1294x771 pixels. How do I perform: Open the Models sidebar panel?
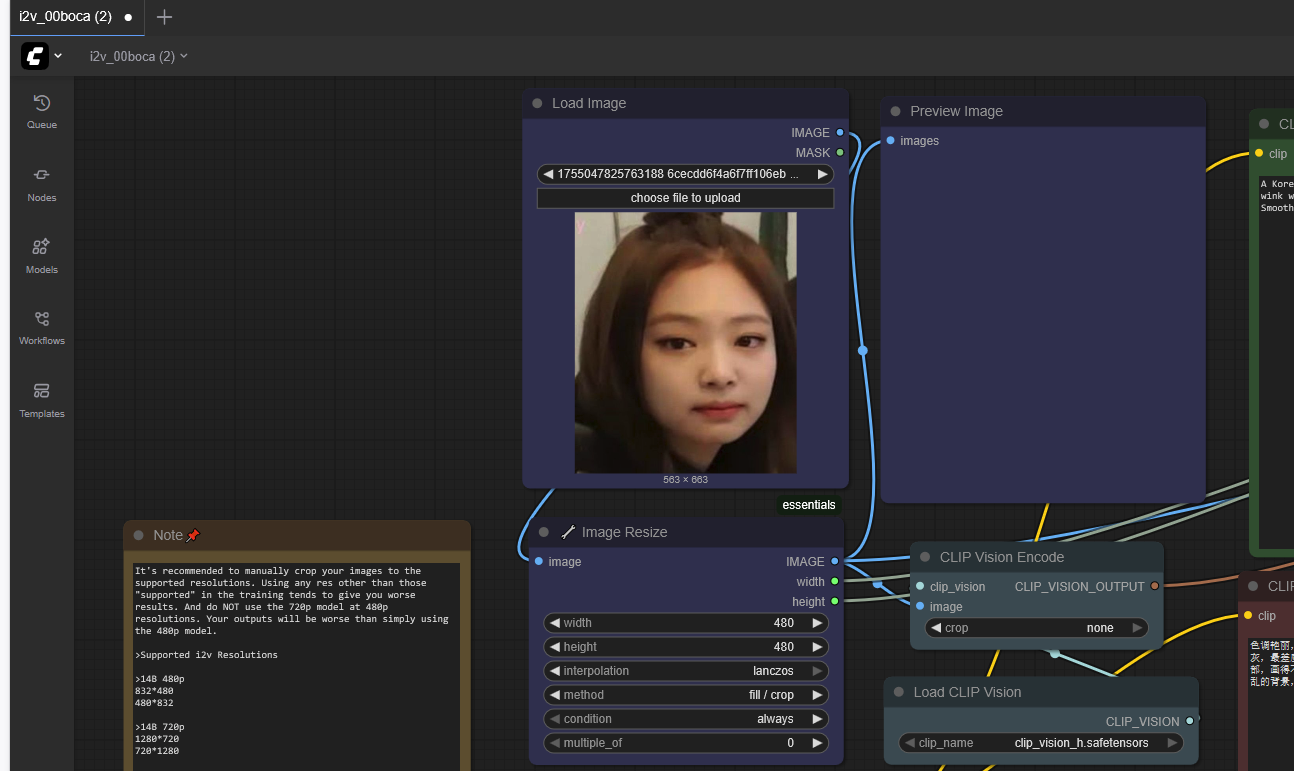[x=42, y=255]
